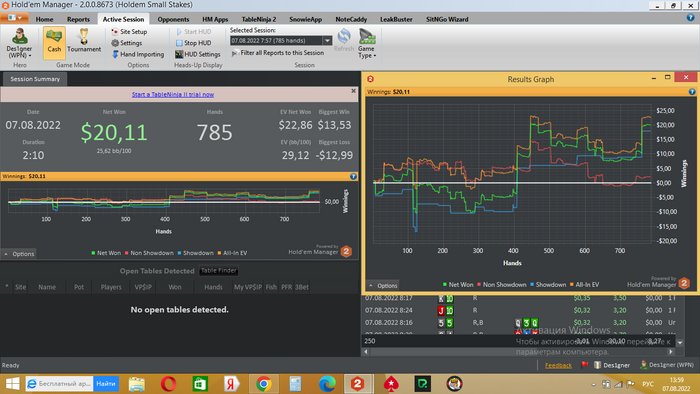Expand Options under the session graph

tap(19, 253)
